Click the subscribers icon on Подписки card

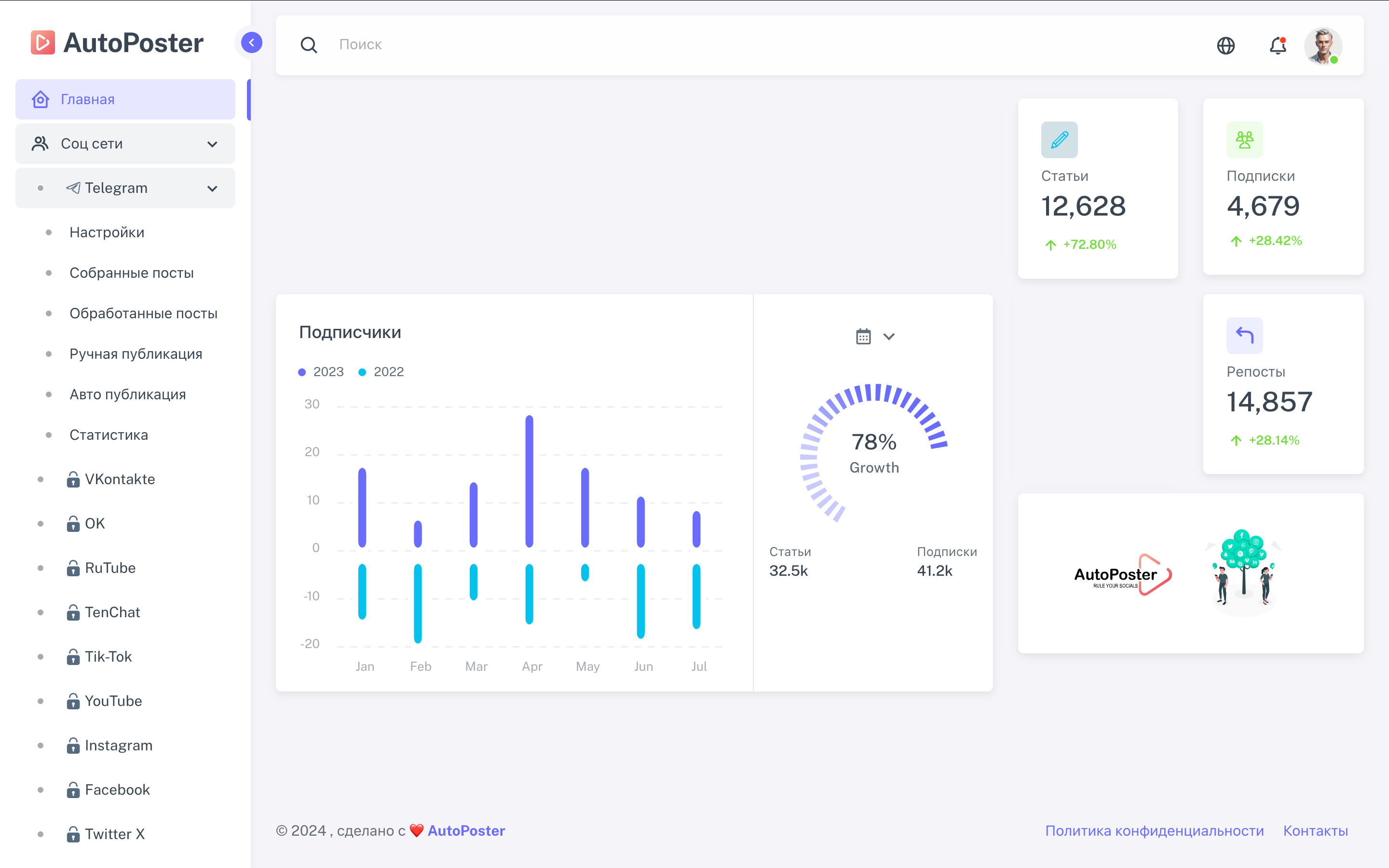click(1244, 139)
